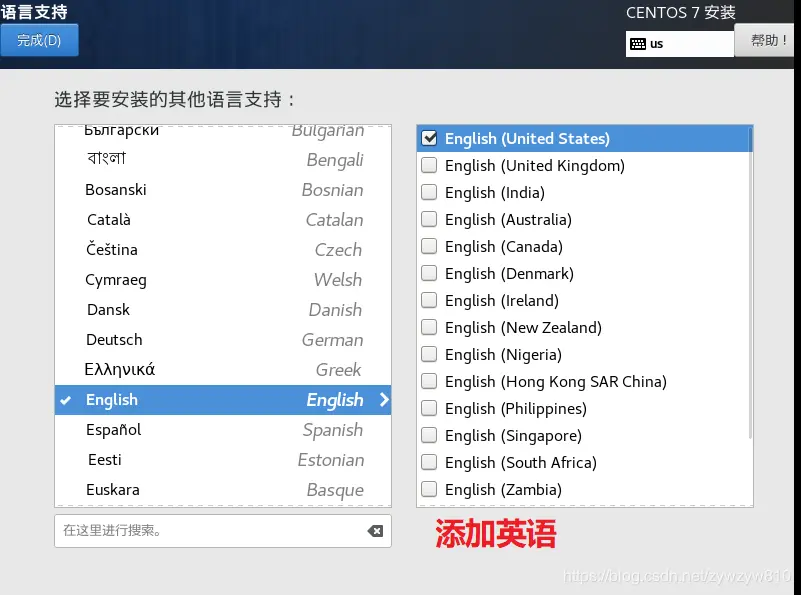Uncheck English (United States) checkbox
The image size is (801, 595).
pos(429,138)
